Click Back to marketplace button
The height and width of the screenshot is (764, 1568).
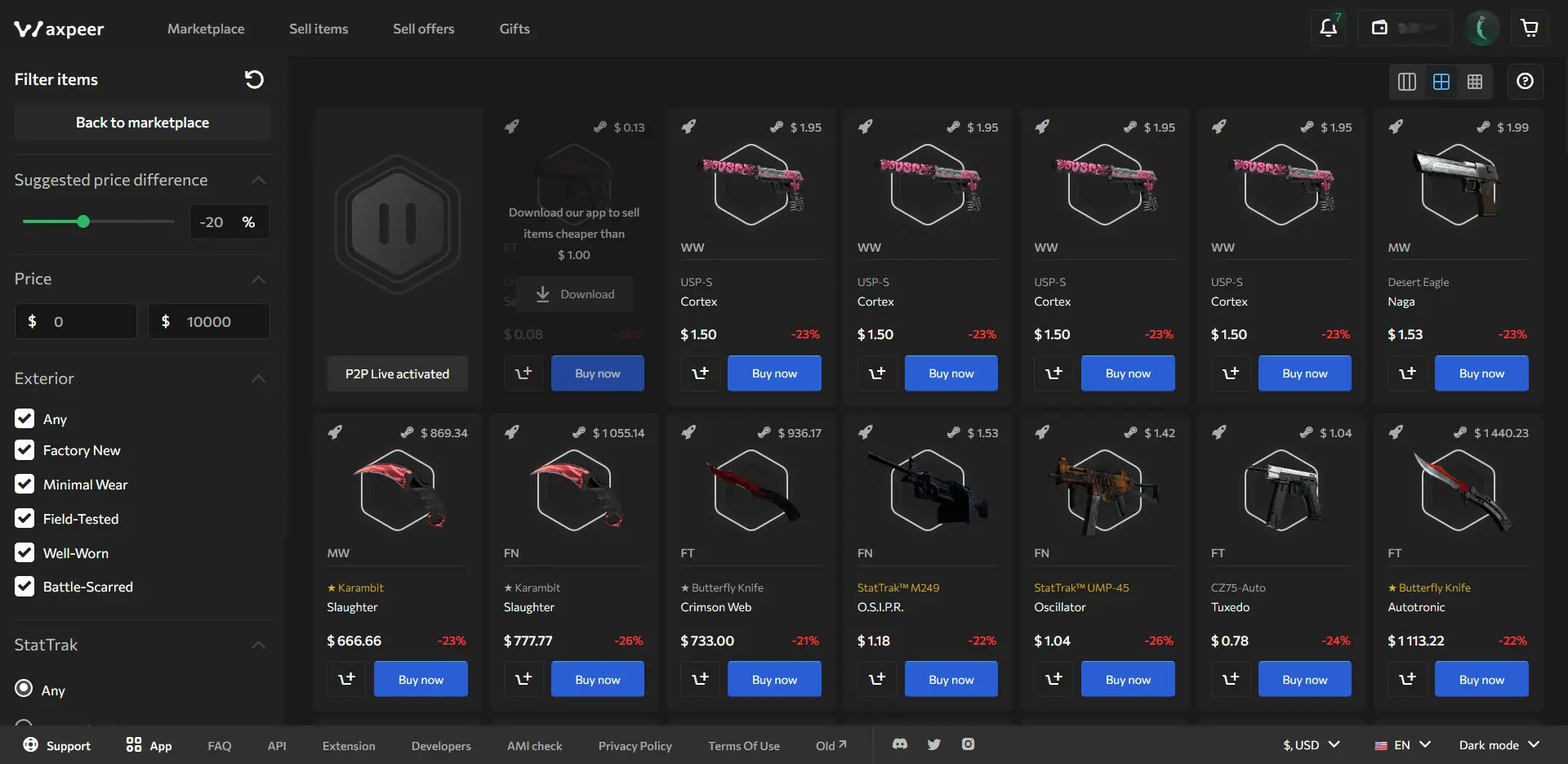(x=142, y=123)
